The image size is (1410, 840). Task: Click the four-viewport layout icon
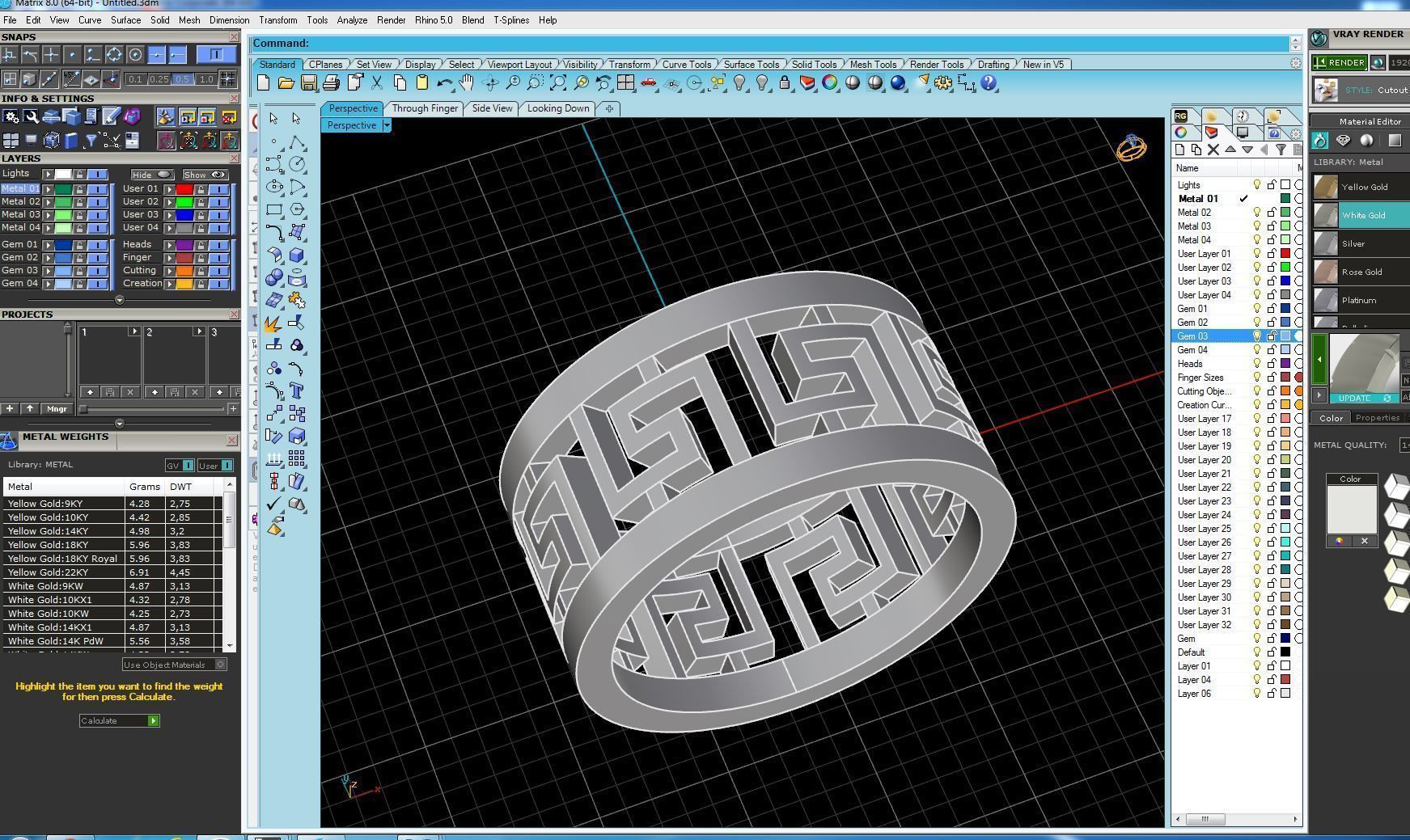tap(625, 82)
